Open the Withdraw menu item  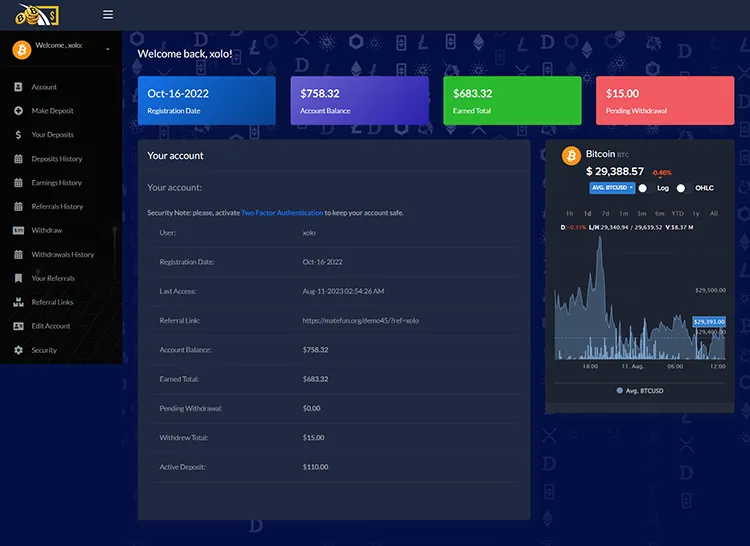pyautogui.click(x=47, y=230)
